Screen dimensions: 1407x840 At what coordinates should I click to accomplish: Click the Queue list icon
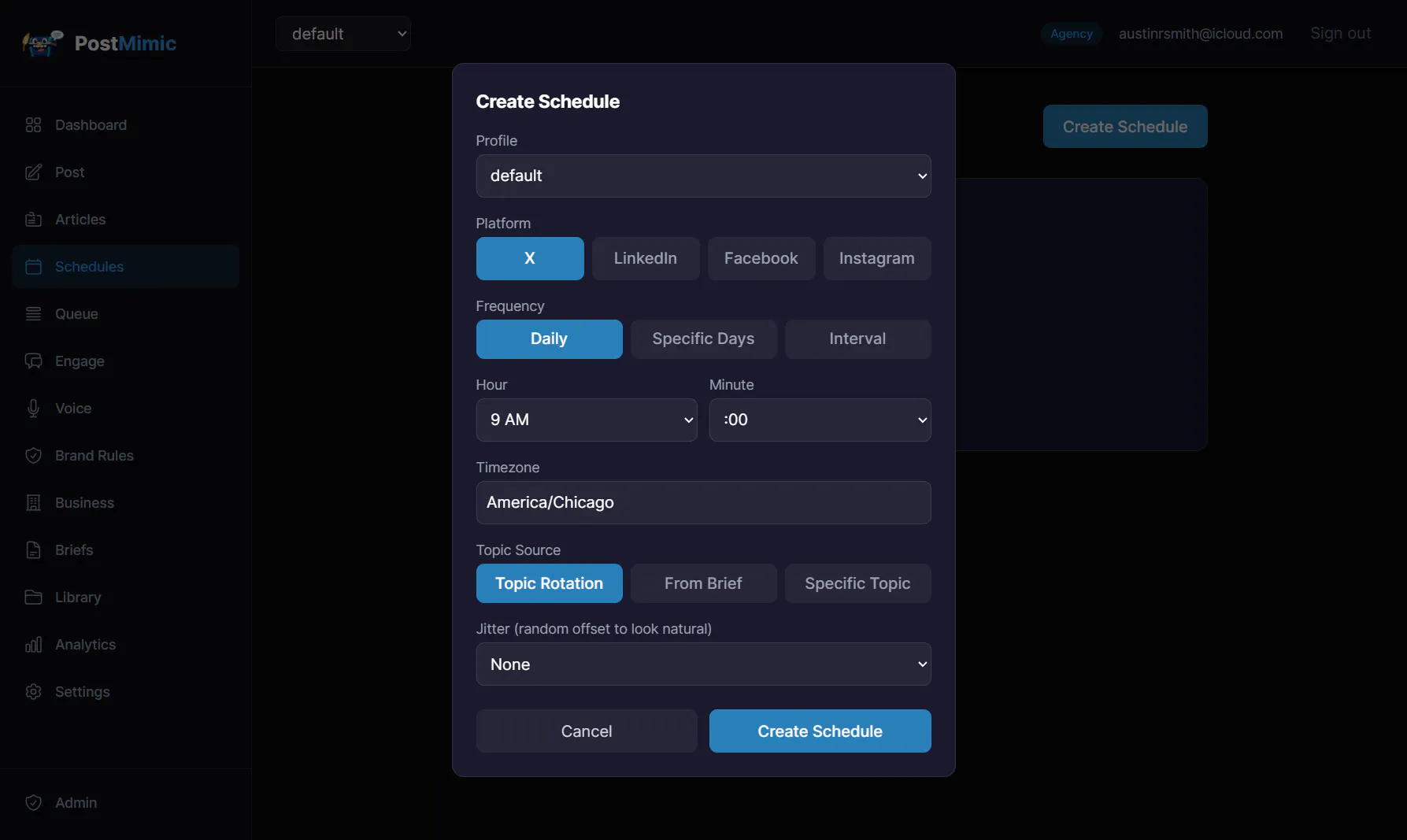33,314
